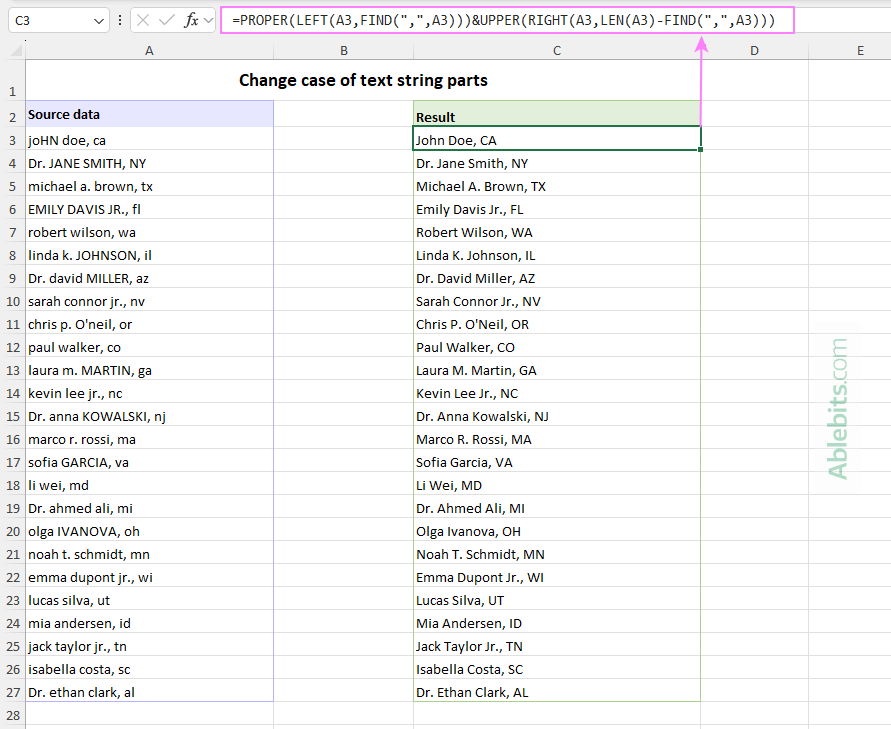Screen dimensions: 891x729
Task: Select column A header
Action: 149,50
